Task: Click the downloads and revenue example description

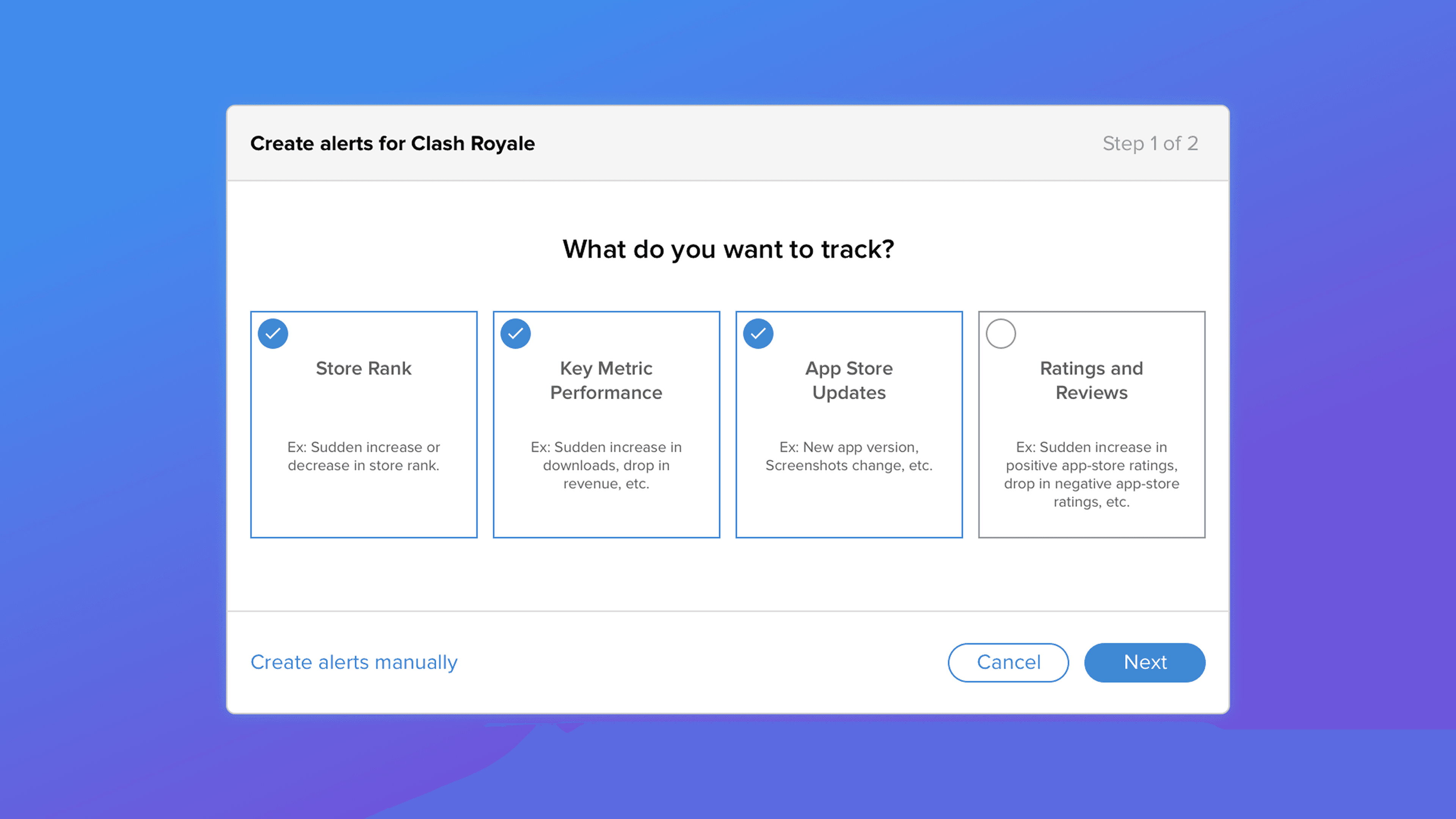Action: [x=606, y=465]
